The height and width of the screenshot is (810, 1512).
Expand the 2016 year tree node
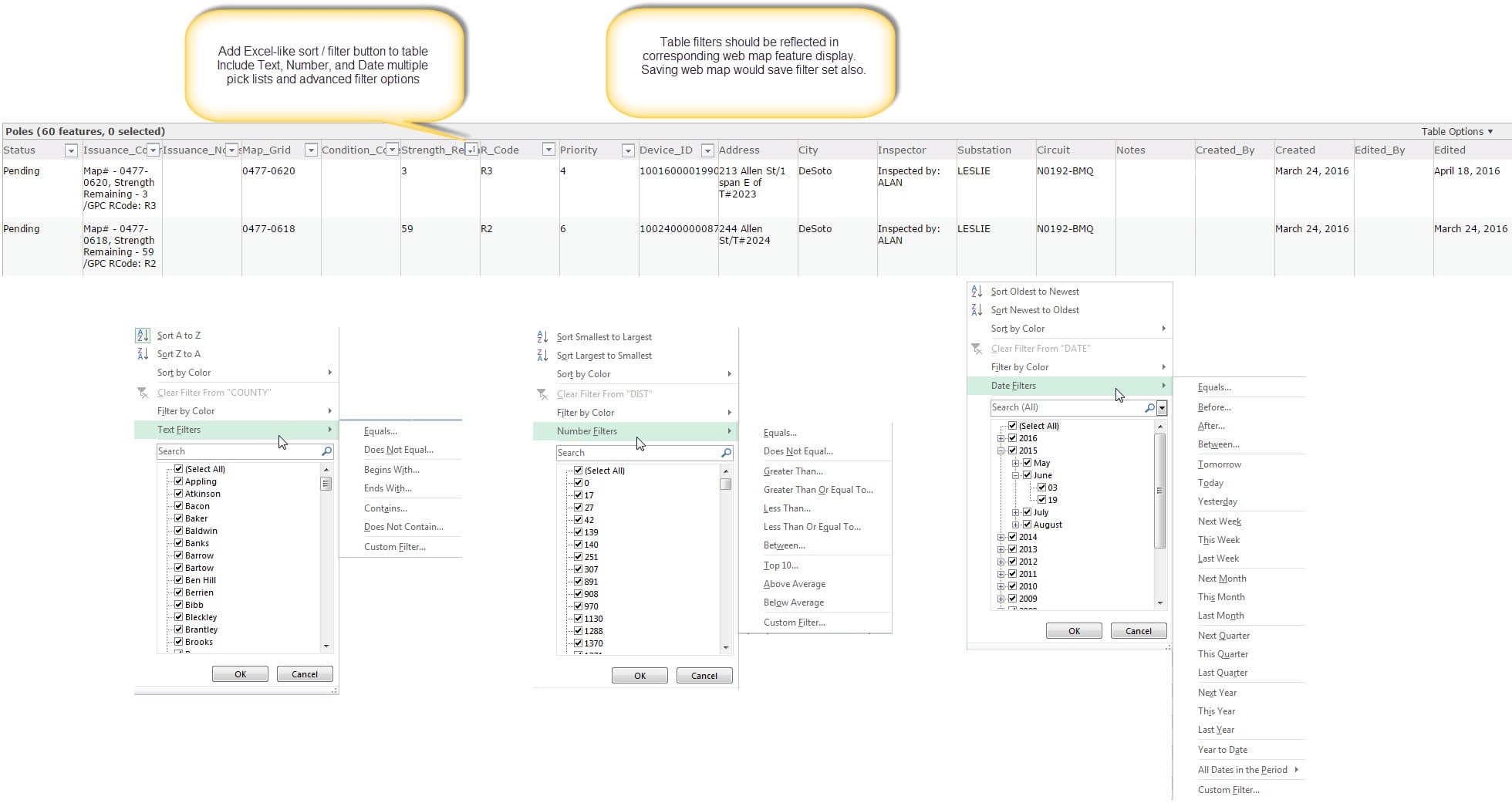click(x=1001, y=438)
